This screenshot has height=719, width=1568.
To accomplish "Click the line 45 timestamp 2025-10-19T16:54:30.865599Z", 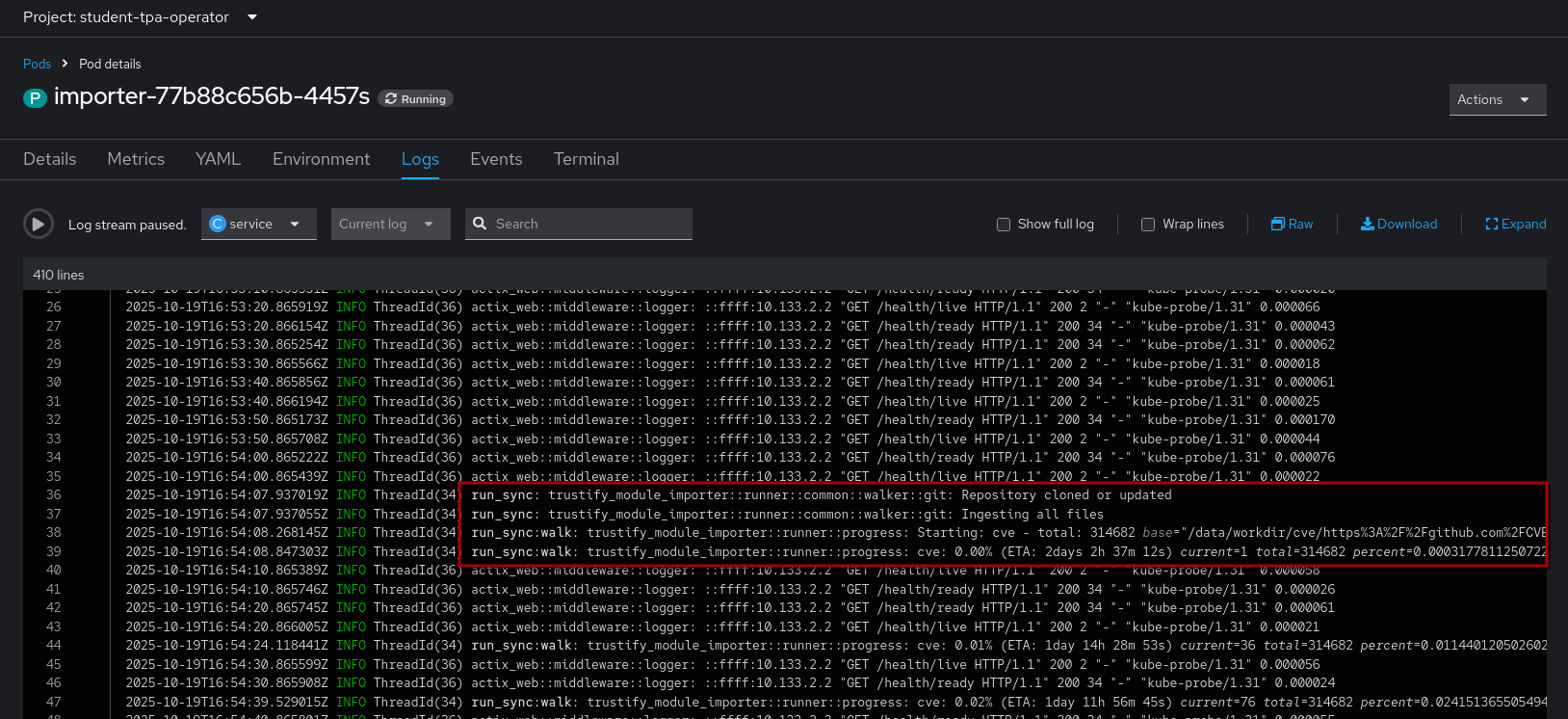I will coord(227,664).
